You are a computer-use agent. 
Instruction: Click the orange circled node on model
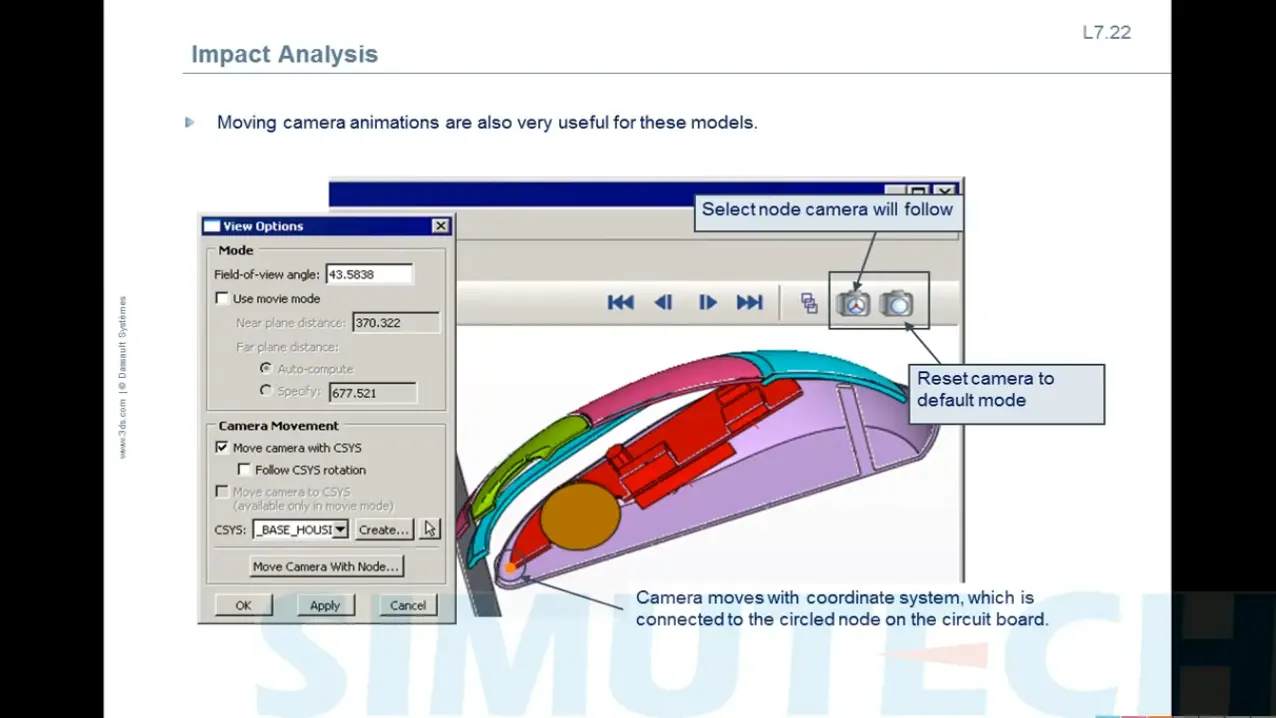coord(510,568)
